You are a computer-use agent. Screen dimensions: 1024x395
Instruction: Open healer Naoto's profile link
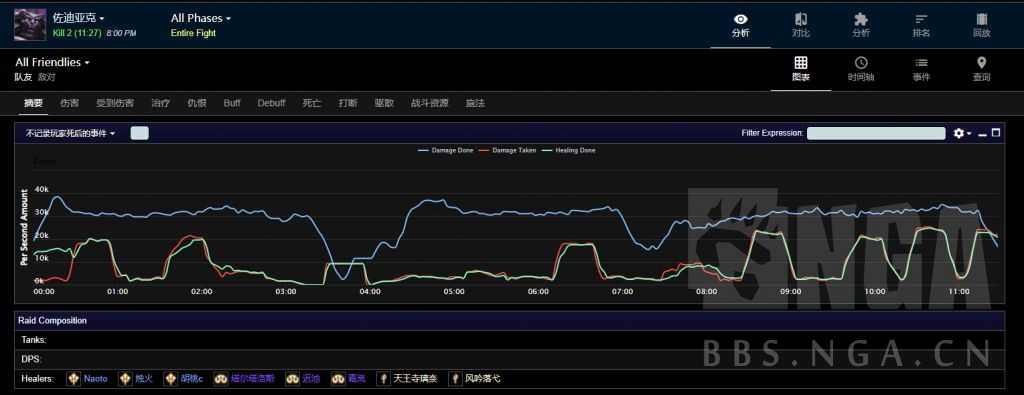96,379
